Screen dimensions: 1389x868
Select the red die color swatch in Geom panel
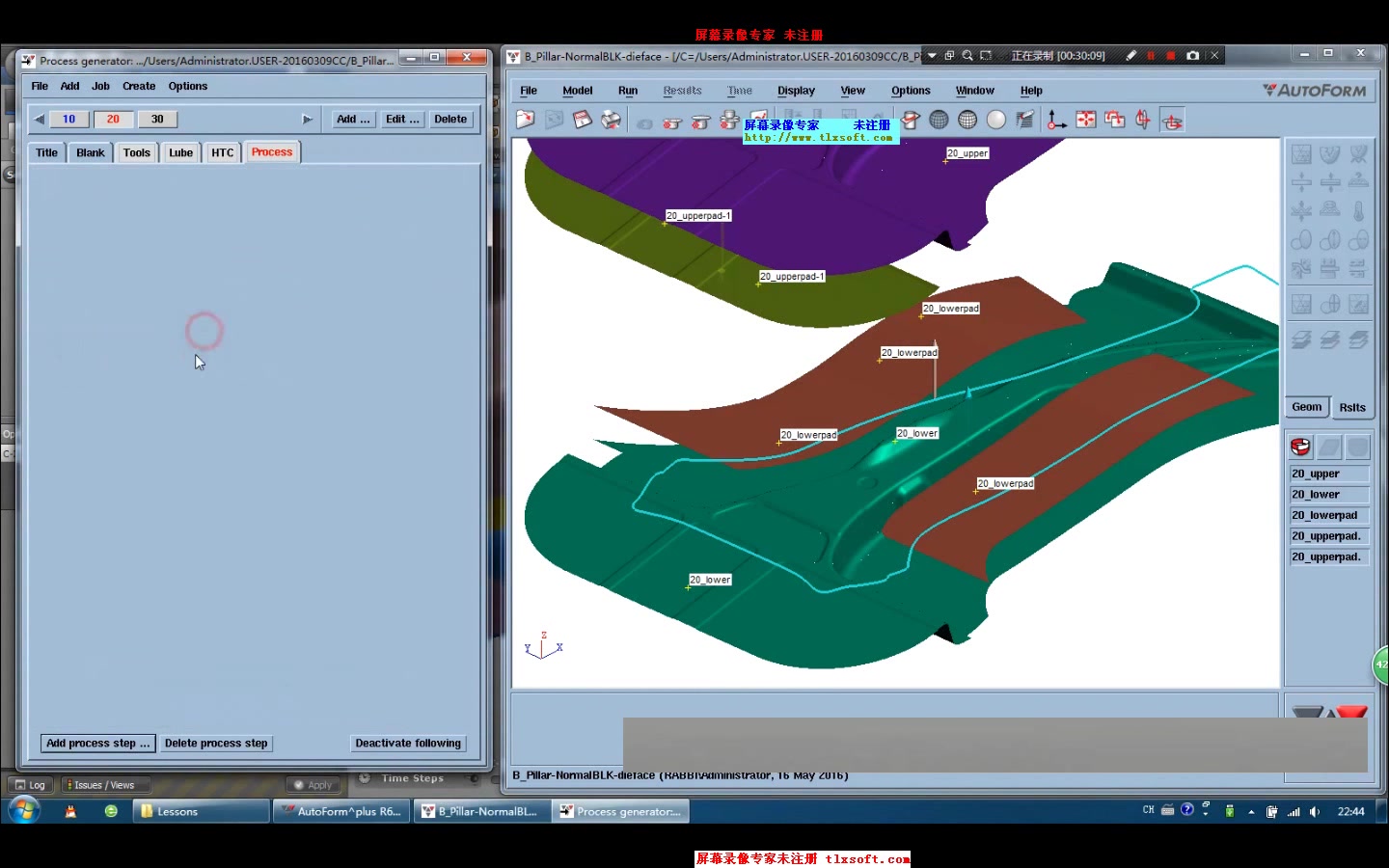(1300, 447)
